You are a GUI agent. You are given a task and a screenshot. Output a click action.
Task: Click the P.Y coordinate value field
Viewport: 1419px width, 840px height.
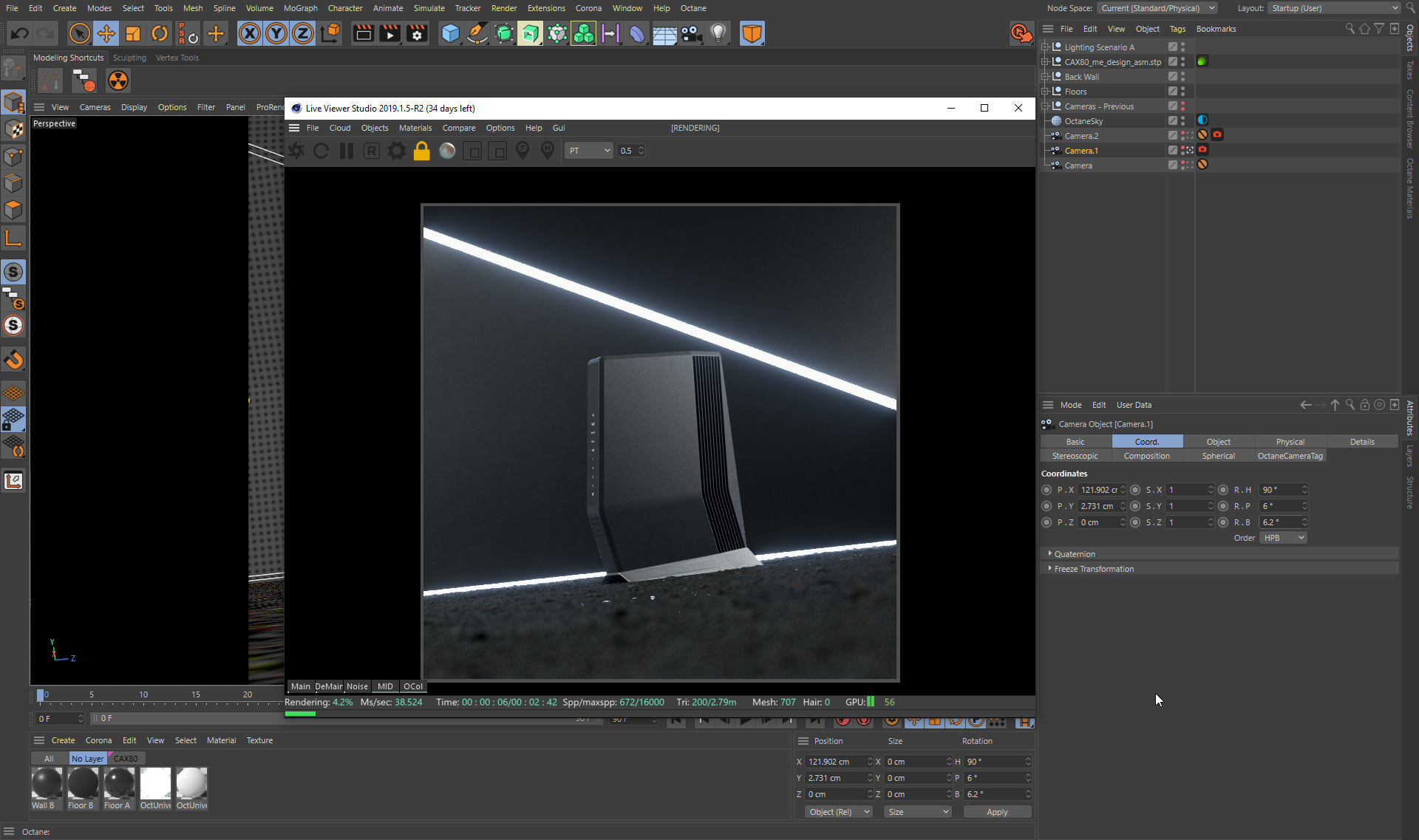pos(1098,506)
